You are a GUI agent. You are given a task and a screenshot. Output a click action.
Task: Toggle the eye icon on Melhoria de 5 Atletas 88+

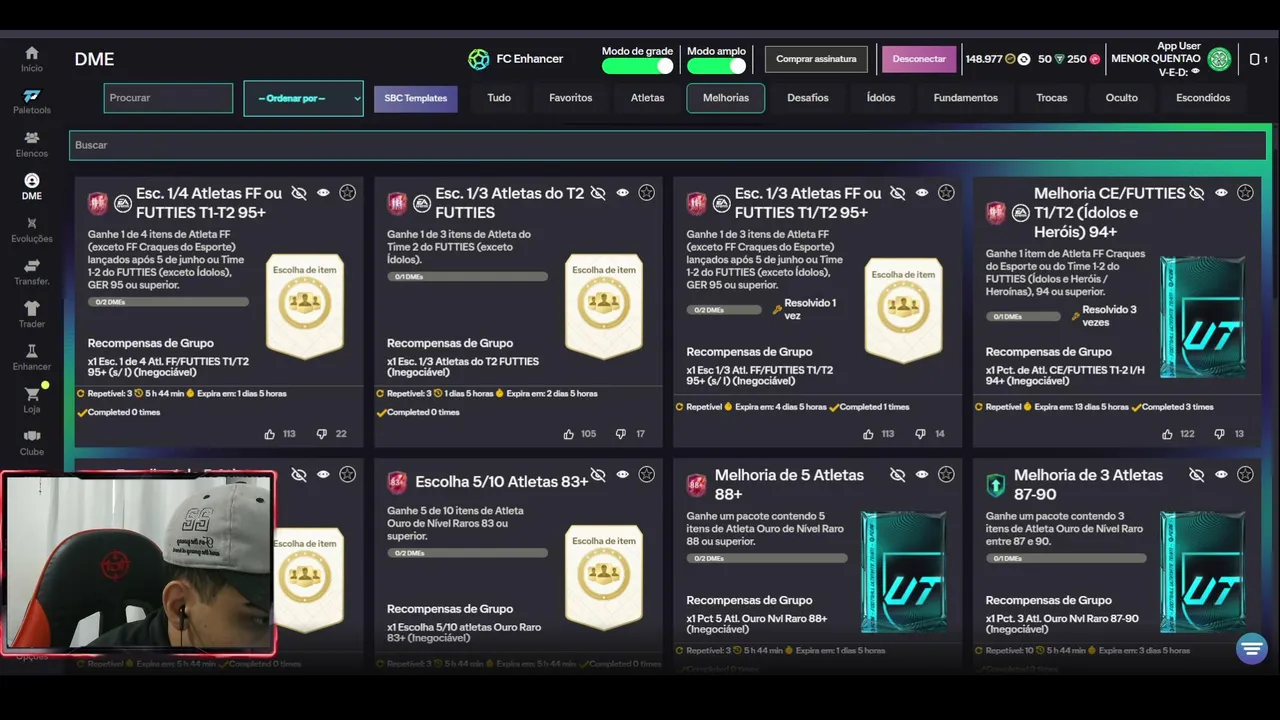click(922, 475)
